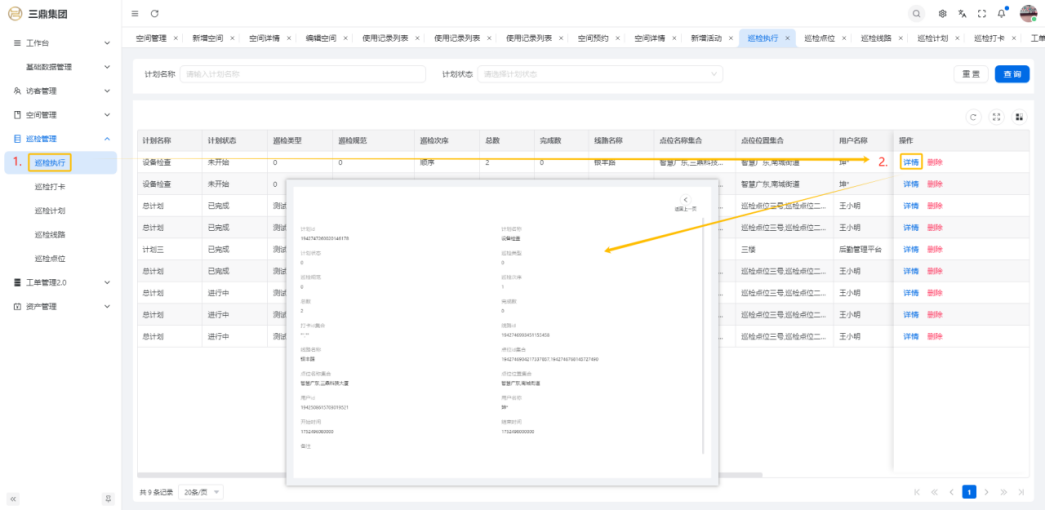Open the global search icon

916,13
